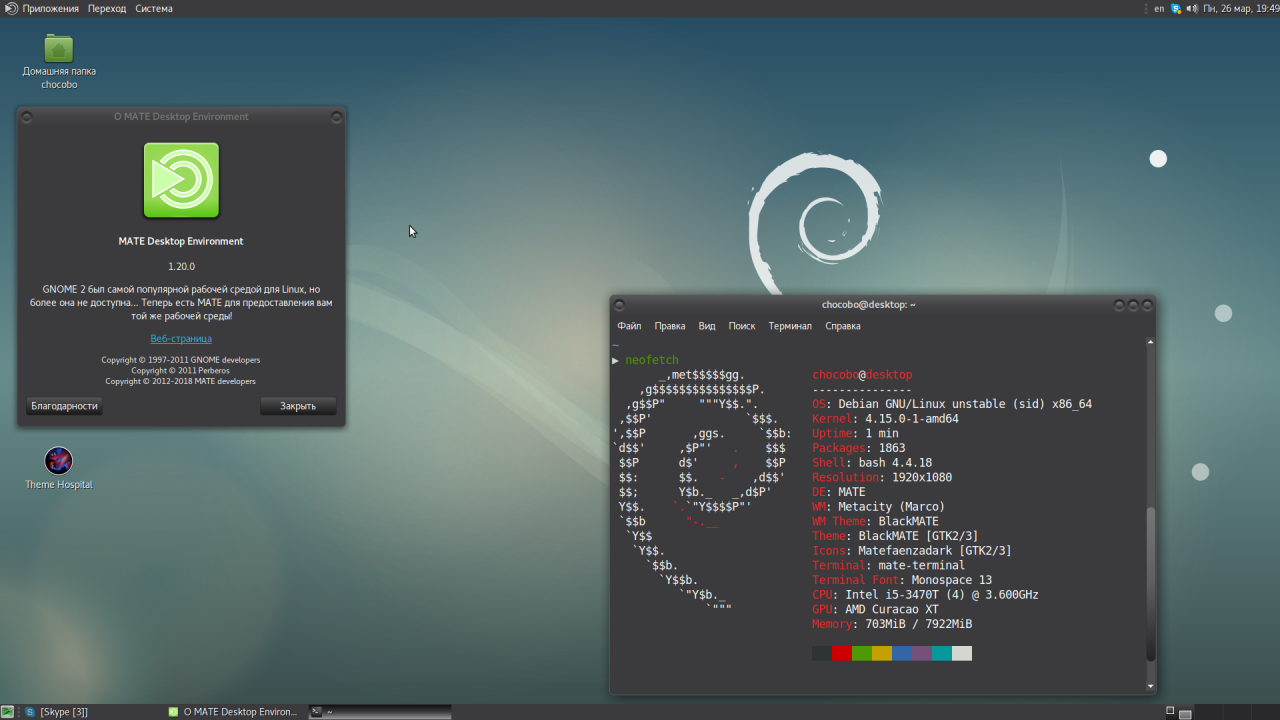Image resolution: width=1280 pixels, height=720 pixels.
Task: Click the WM Theme: BlackMATE line
Action: [x=875, y=521]
